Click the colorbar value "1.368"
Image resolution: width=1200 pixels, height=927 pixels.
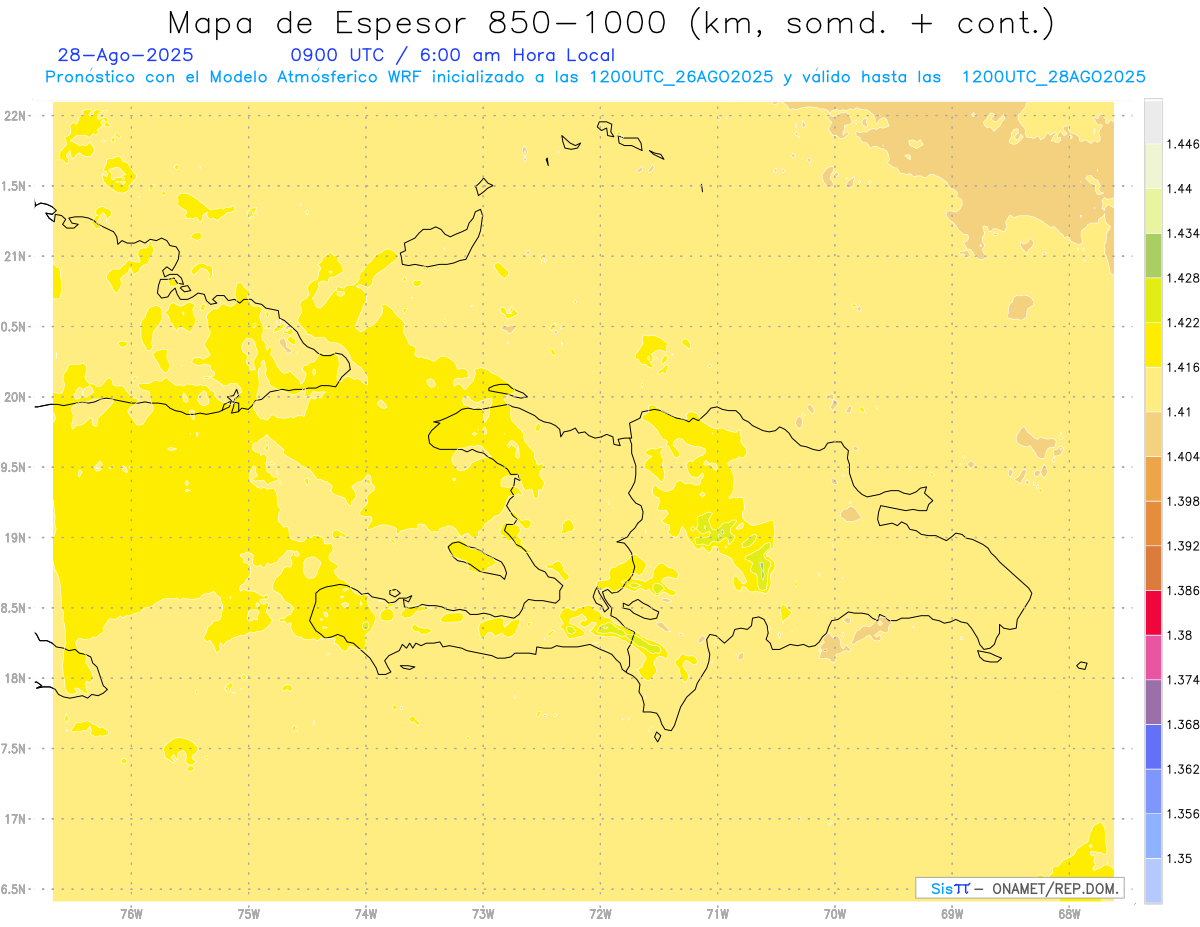pyautogui.click(x=1182, y=724)
